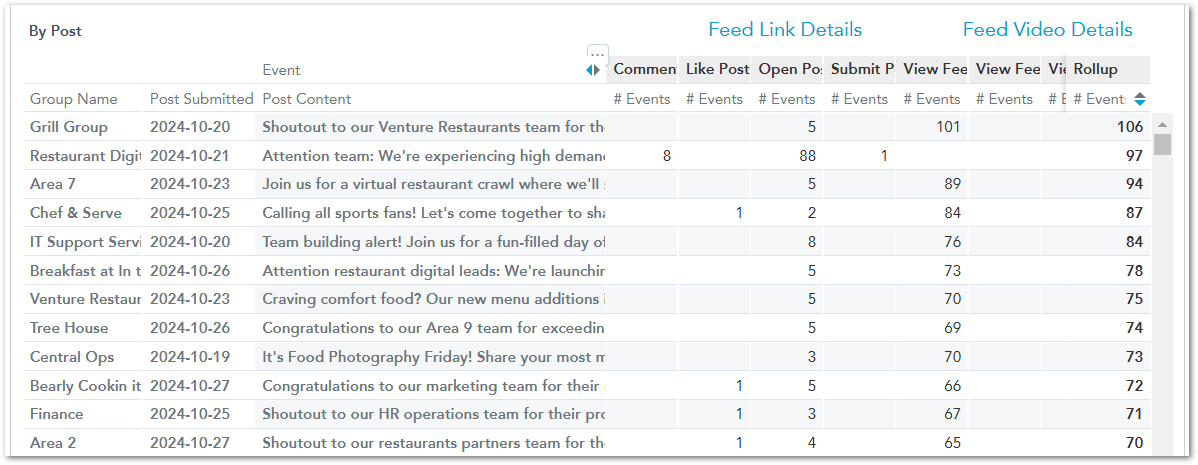Click the Group Name column header

click(x=74, y=99)
